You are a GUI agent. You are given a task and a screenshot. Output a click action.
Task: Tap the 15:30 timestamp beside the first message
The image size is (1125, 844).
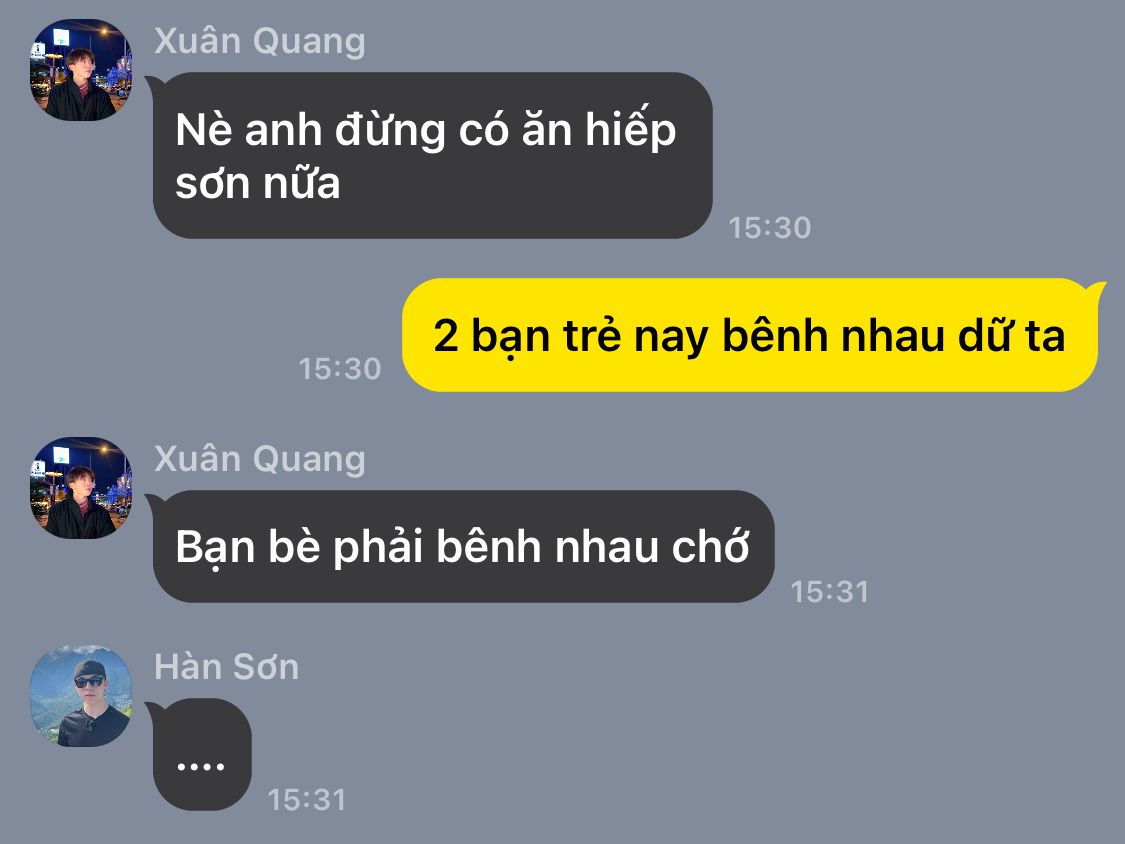click(x=770, y=228)
